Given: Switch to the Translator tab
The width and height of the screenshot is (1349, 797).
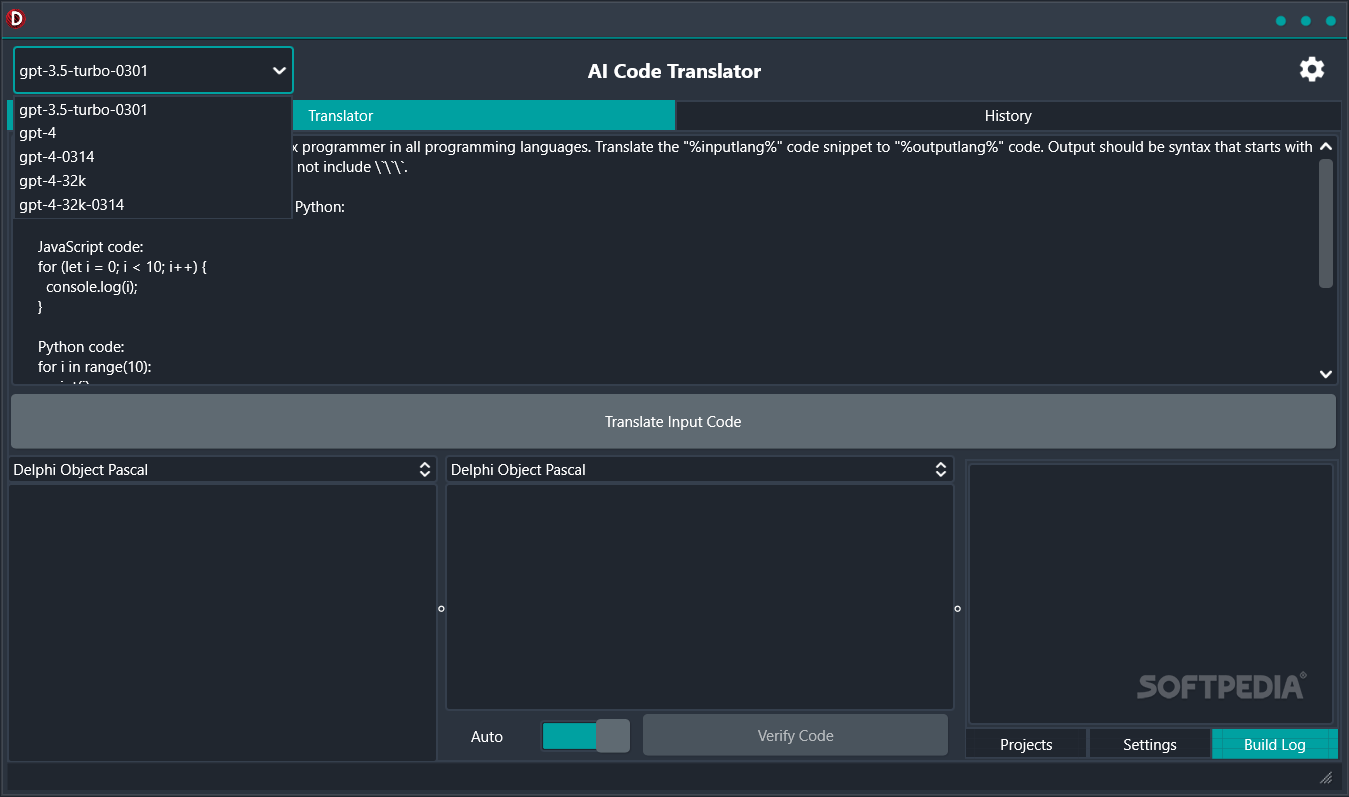Looking at the screenshot, I should pyautogui.click(x=341, y=116).
